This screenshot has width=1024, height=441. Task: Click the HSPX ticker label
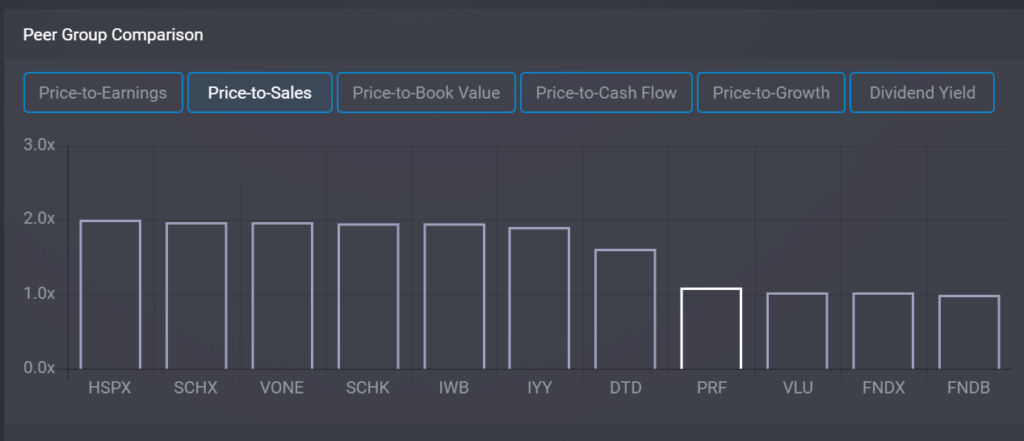pyautogui.click(x=110, y=387)
